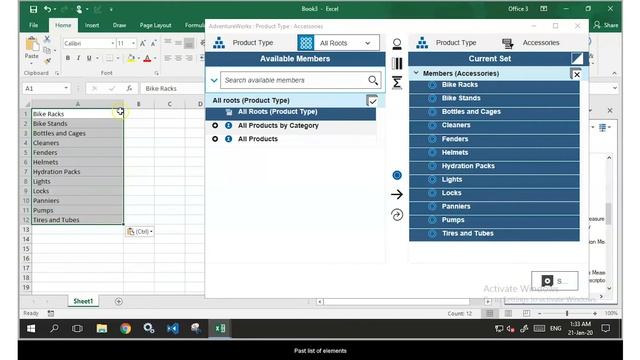Click the Increase Font Size icon

pos(143,43)
